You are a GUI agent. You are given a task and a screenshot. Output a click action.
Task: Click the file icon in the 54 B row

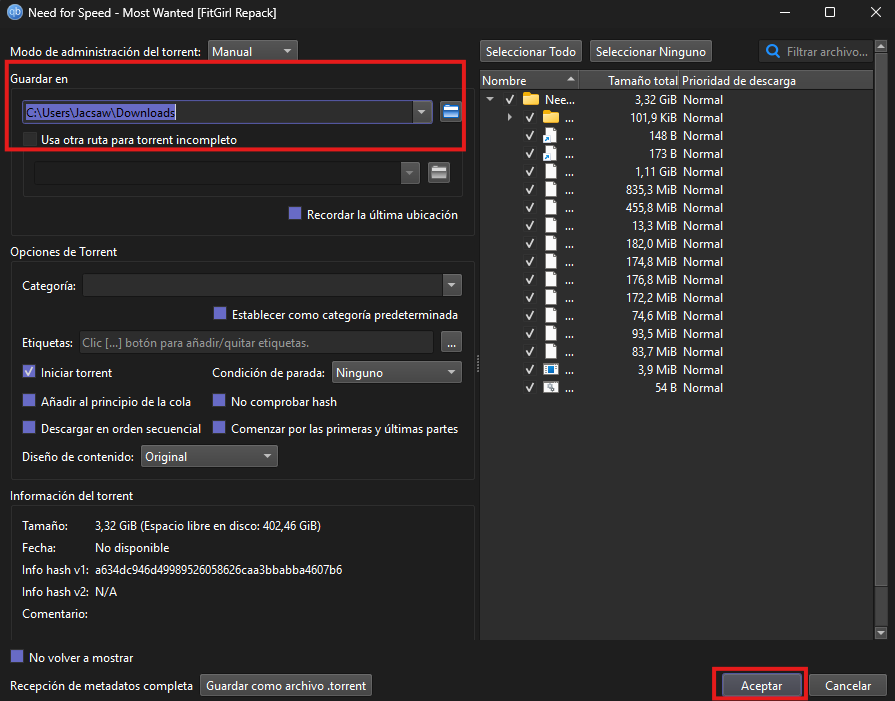coord(551,388)
